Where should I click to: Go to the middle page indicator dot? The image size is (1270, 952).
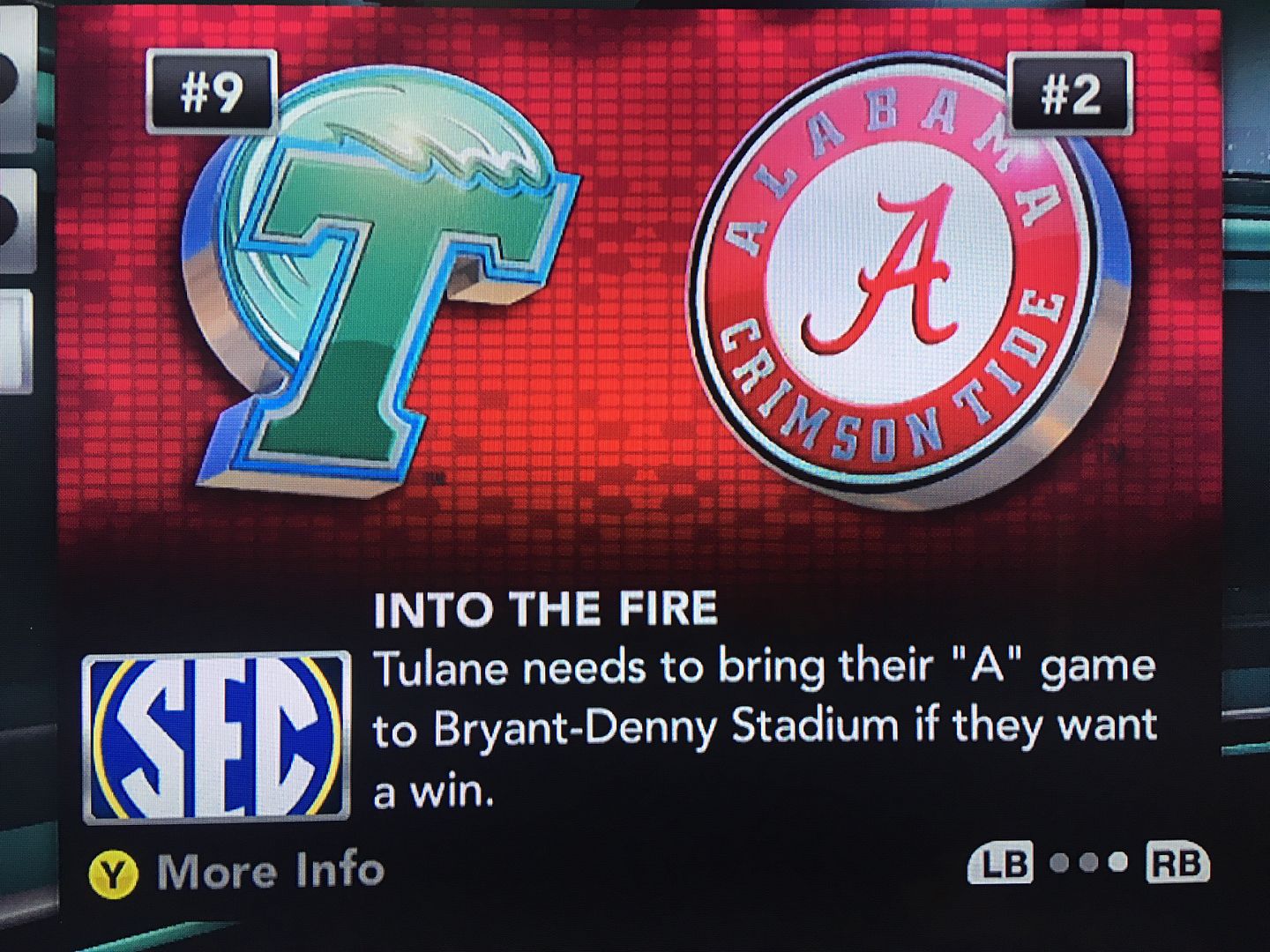(1090, 863)
